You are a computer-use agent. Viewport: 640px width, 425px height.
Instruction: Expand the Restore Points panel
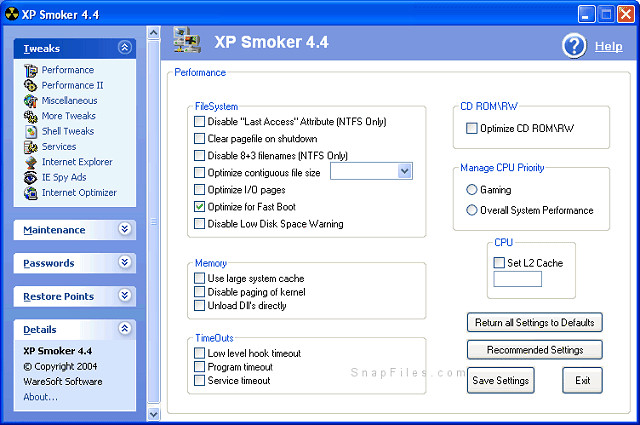(124, 295)
